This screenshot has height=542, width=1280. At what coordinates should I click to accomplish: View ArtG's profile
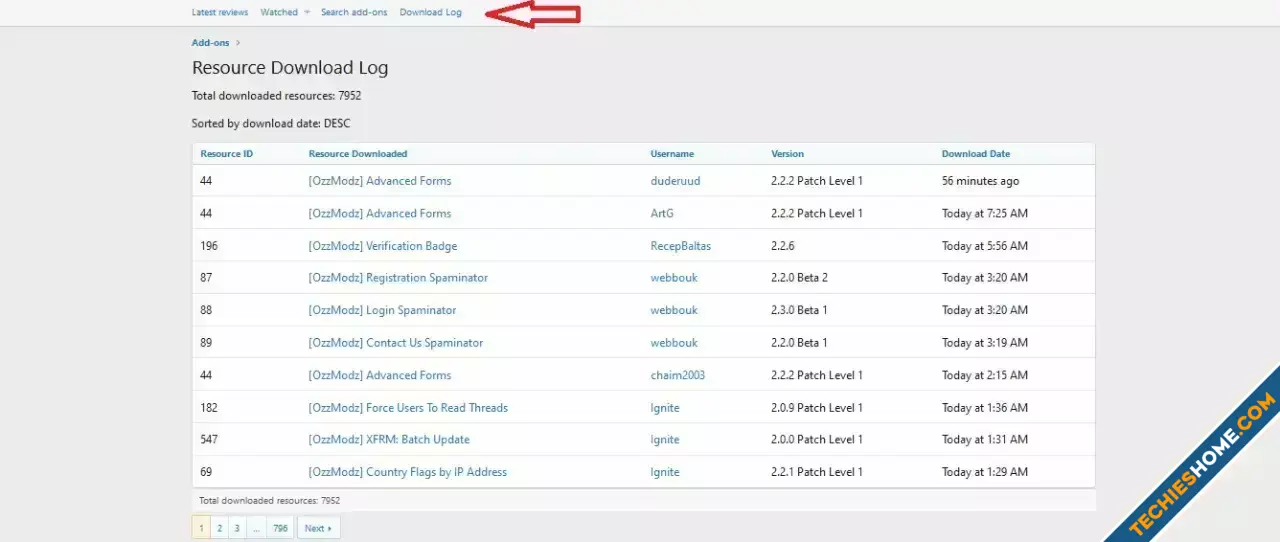(663, 213)
